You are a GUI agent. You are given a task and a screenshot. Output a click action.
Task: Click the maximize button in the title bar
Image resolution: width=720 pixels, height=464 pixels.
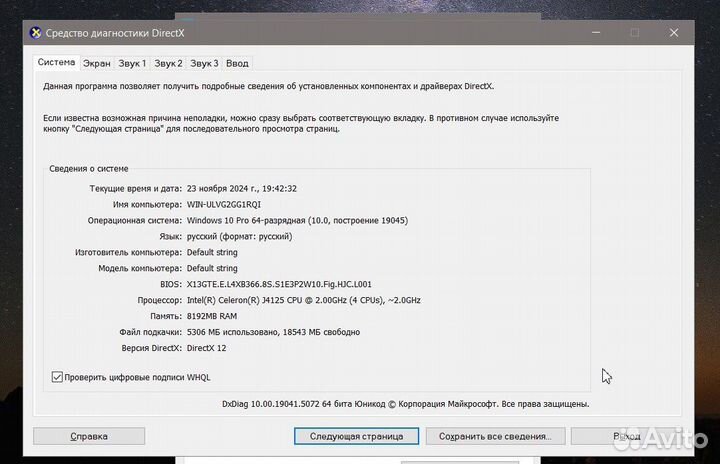635,33
